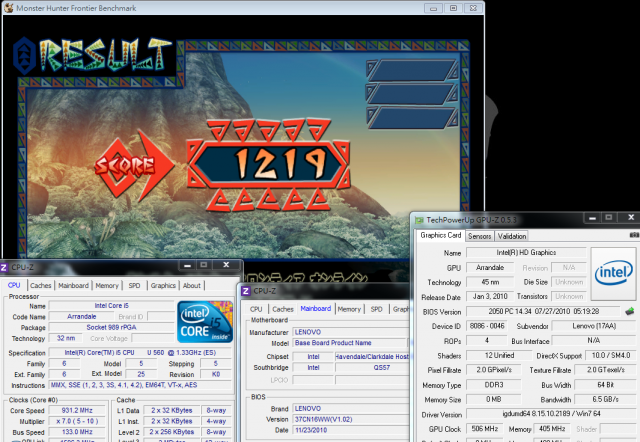Click the Specification field in CPU-Z
This screenshot has width=640, height=442.
[140, 353]
